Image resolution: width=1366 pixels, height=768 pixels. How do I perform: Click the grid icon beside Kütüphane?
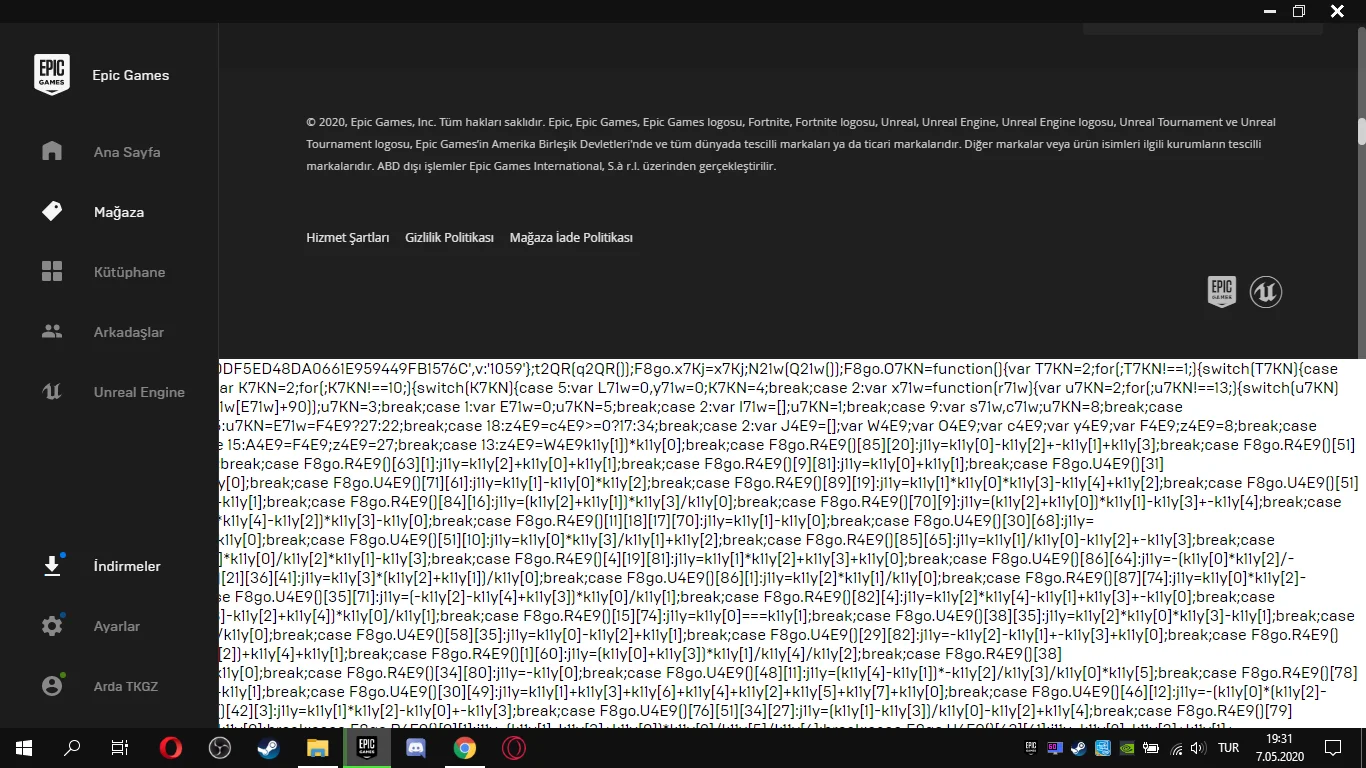pos(52,271)
